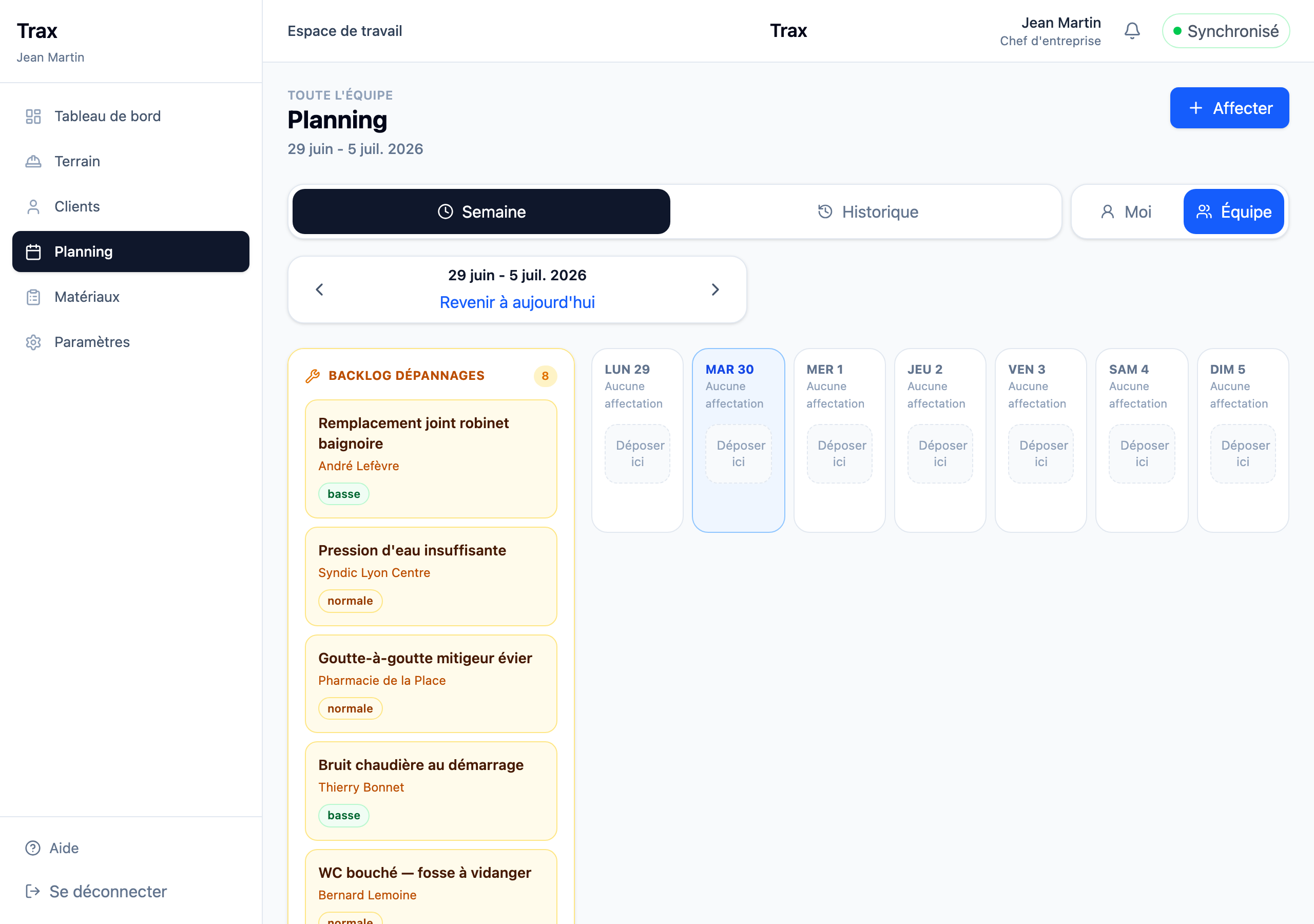Image resolution: width=1314 pixels, height=924 pixels.
Task: Click the Affecter button
Action: [x=1229, y=108]
